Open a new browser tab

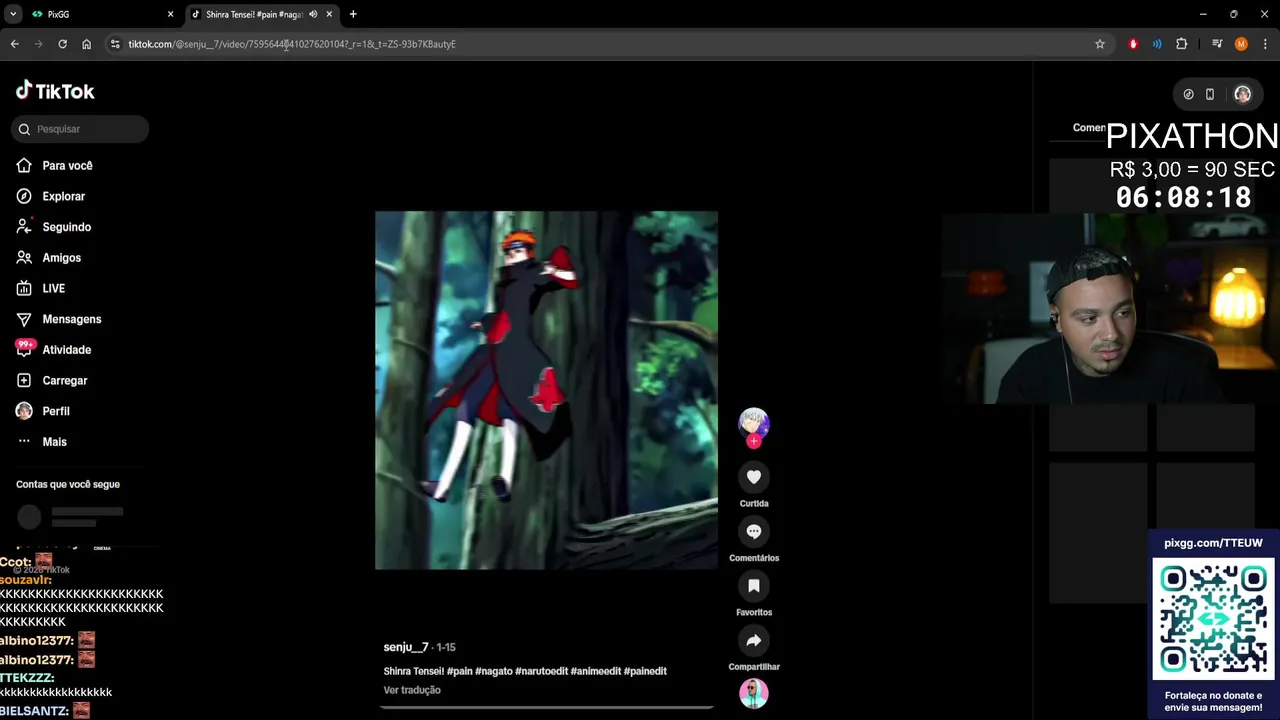[x=353, y=14]
